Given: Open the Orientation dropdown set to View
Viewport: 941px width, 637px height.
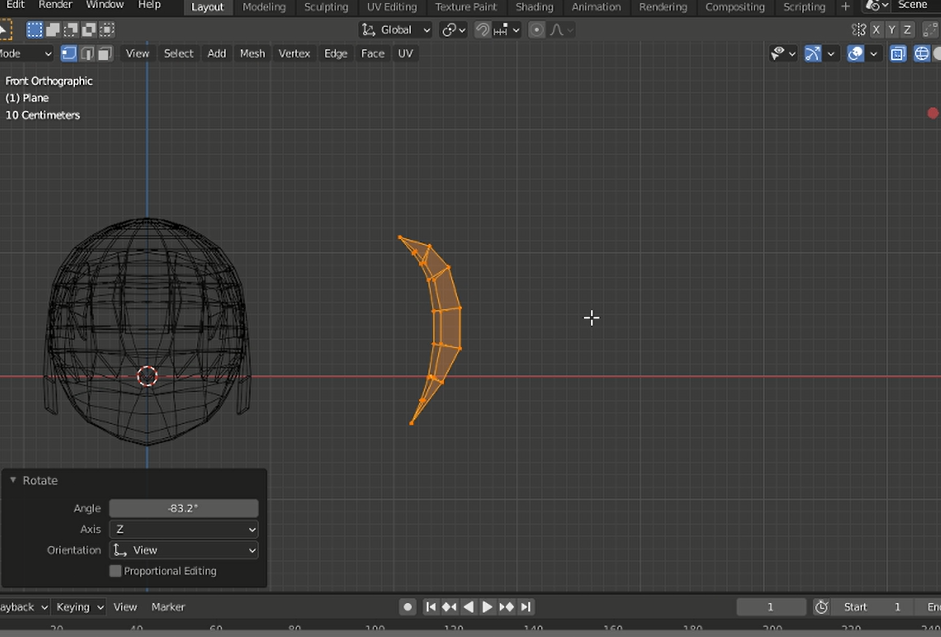Looking at the screenshot, I should (184, 550).
